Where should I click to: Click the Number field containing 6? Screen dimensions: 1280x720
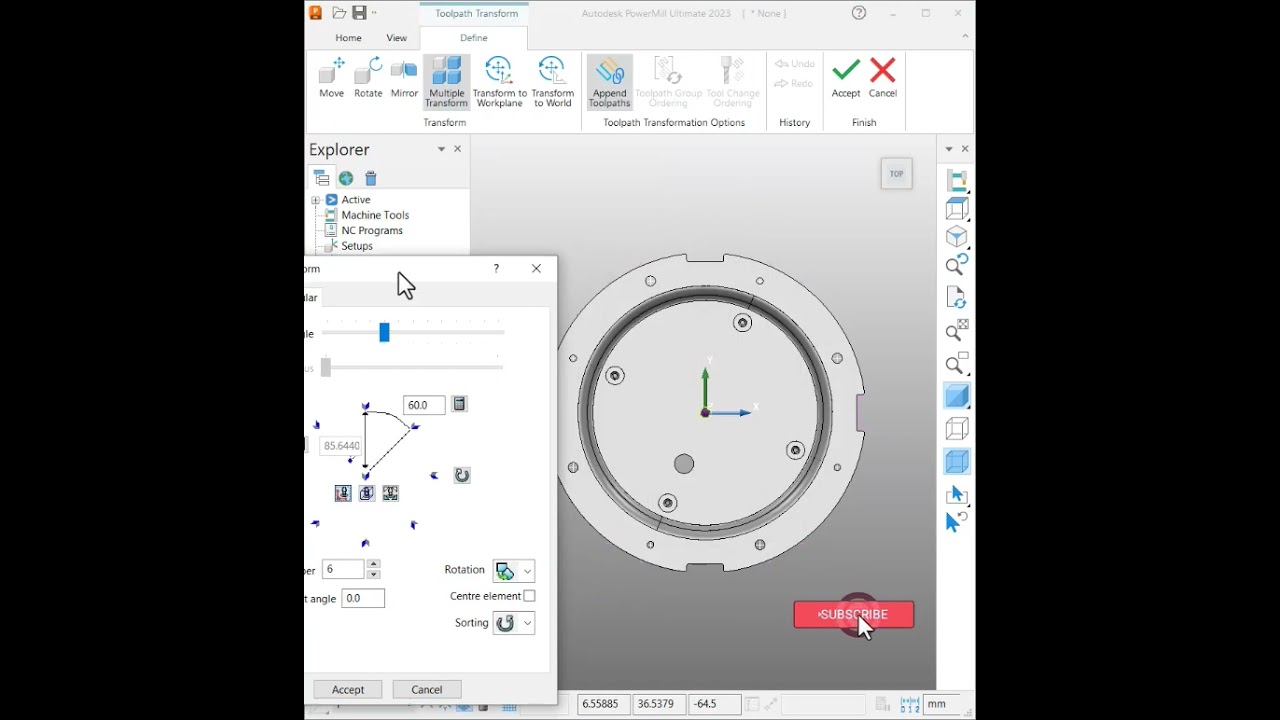[343, 569]
